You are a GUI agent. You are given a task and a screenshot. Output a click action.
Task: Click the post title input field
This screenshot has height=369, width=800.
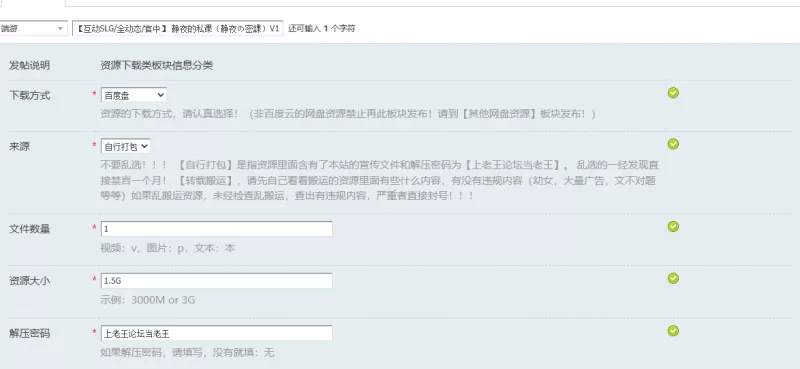[x=178, y=29]
